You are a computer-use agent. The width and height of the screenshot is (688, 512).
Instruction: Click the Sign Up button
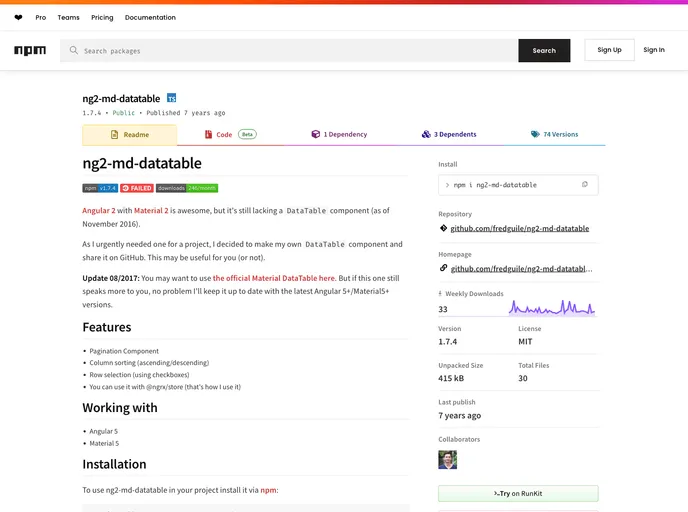[x=609, y=50]
